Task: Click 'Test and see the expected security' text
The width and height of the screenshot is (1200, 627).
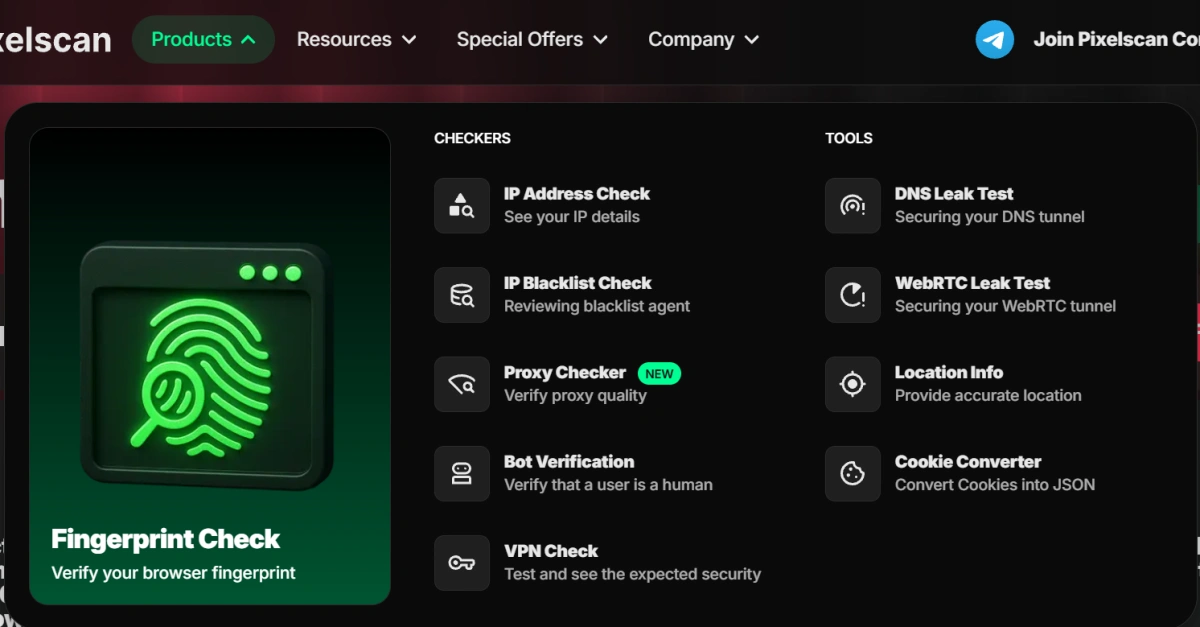Action: pyautogui.click(x=632, y=574)
